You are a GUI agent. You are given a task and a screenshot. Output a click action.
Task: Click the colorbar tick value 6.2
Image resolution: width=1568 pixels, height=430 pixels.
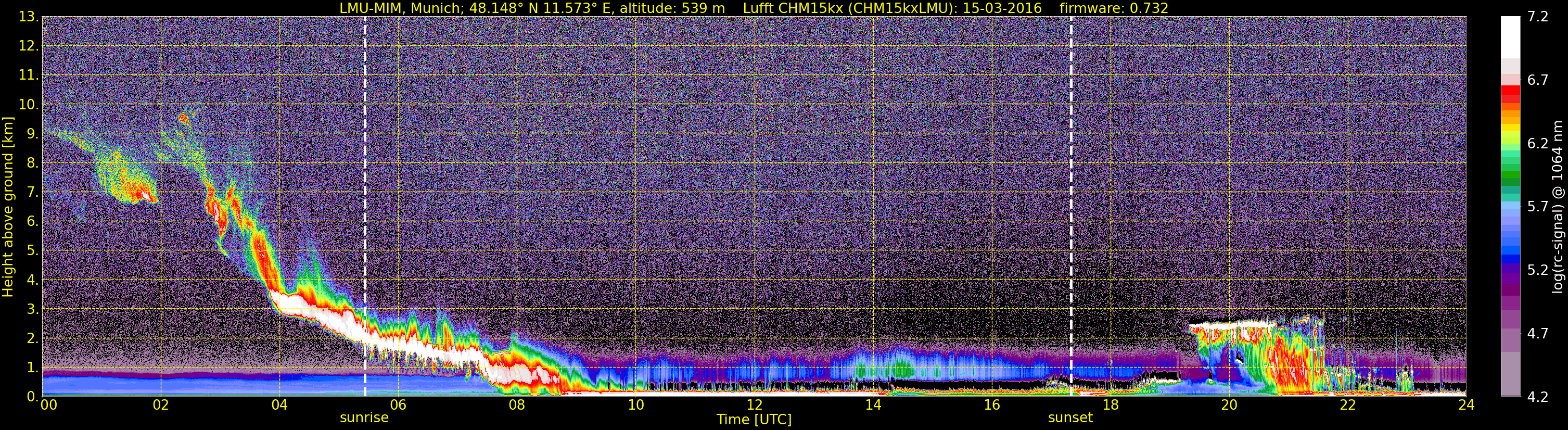click(1538, 143)
